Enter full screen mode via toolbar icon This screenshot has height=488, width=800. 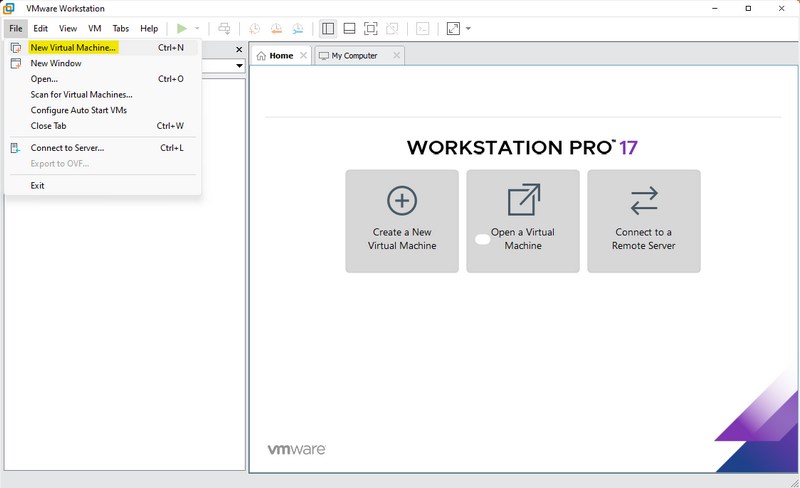click(x=371, y=29)
